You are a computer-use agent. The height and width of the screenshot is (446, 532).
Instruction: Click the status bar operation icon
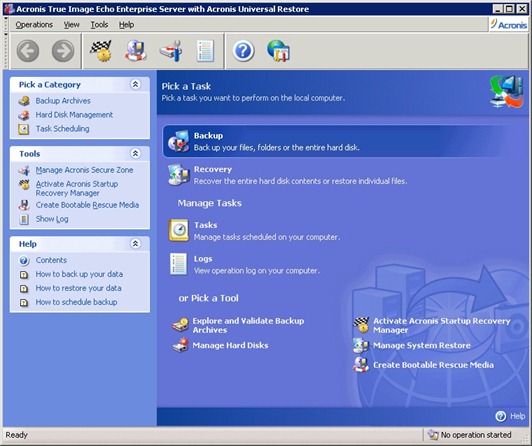[433, 434]
